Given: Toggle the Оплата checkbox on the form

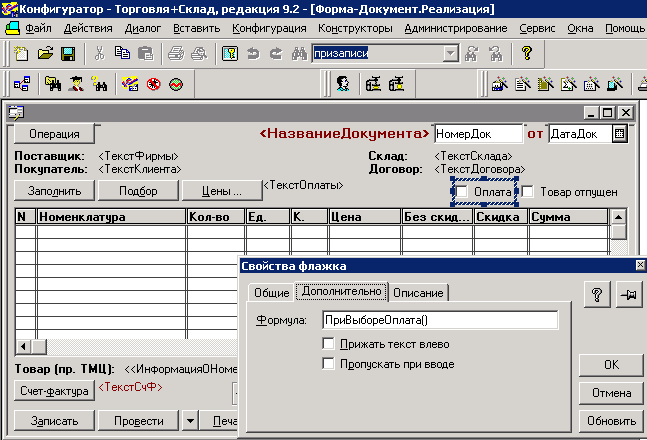Looking at the screenshot, I should 462,191.
